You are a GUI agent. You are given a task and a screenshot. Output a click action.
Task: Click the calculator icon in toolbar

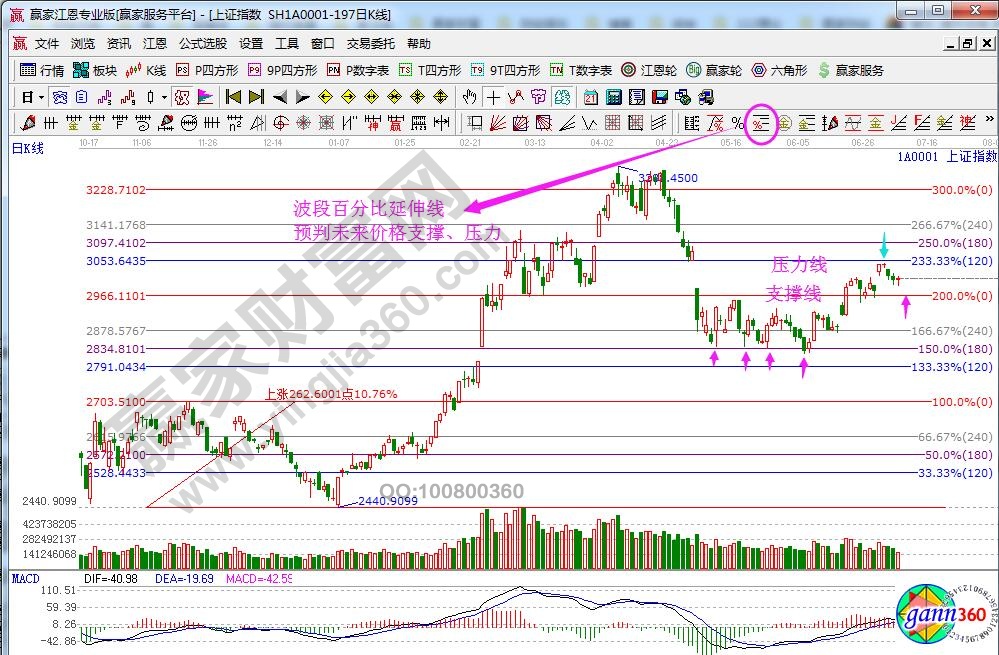(613, 97)
